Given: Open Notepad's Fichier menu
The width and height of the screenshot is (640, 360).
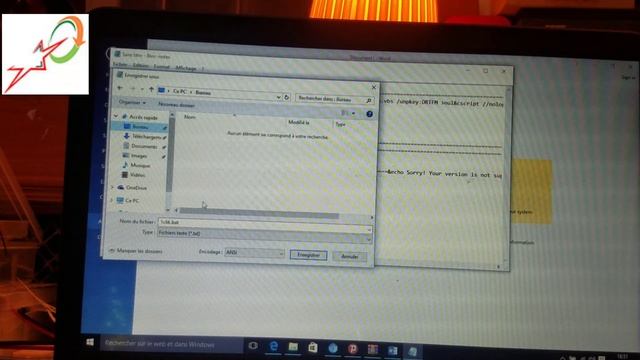Looking at the screenshot, I should (x=120, y=64).
